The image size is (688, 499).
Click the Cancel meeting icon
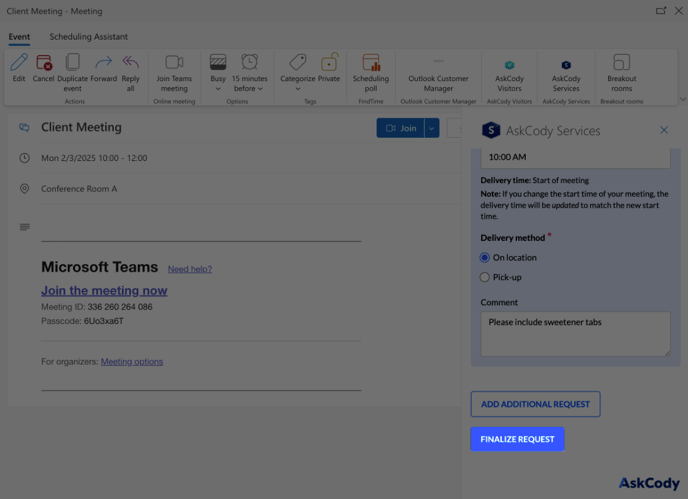tap(43, 62)
